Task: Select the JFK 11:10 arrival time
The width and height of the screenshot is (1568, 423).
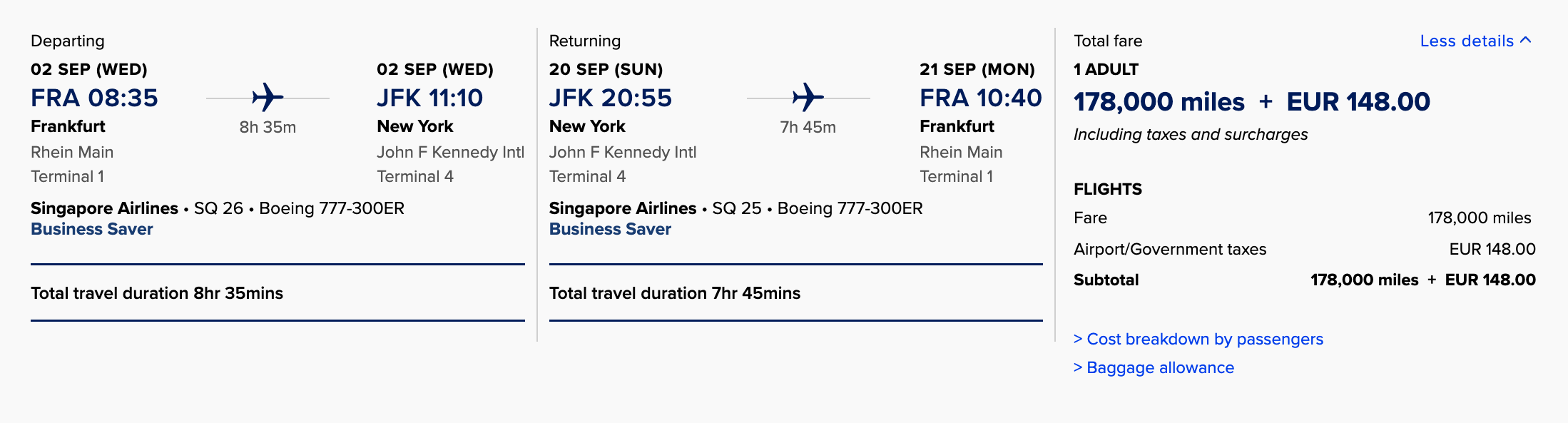Action: click(x=429, y=98)
